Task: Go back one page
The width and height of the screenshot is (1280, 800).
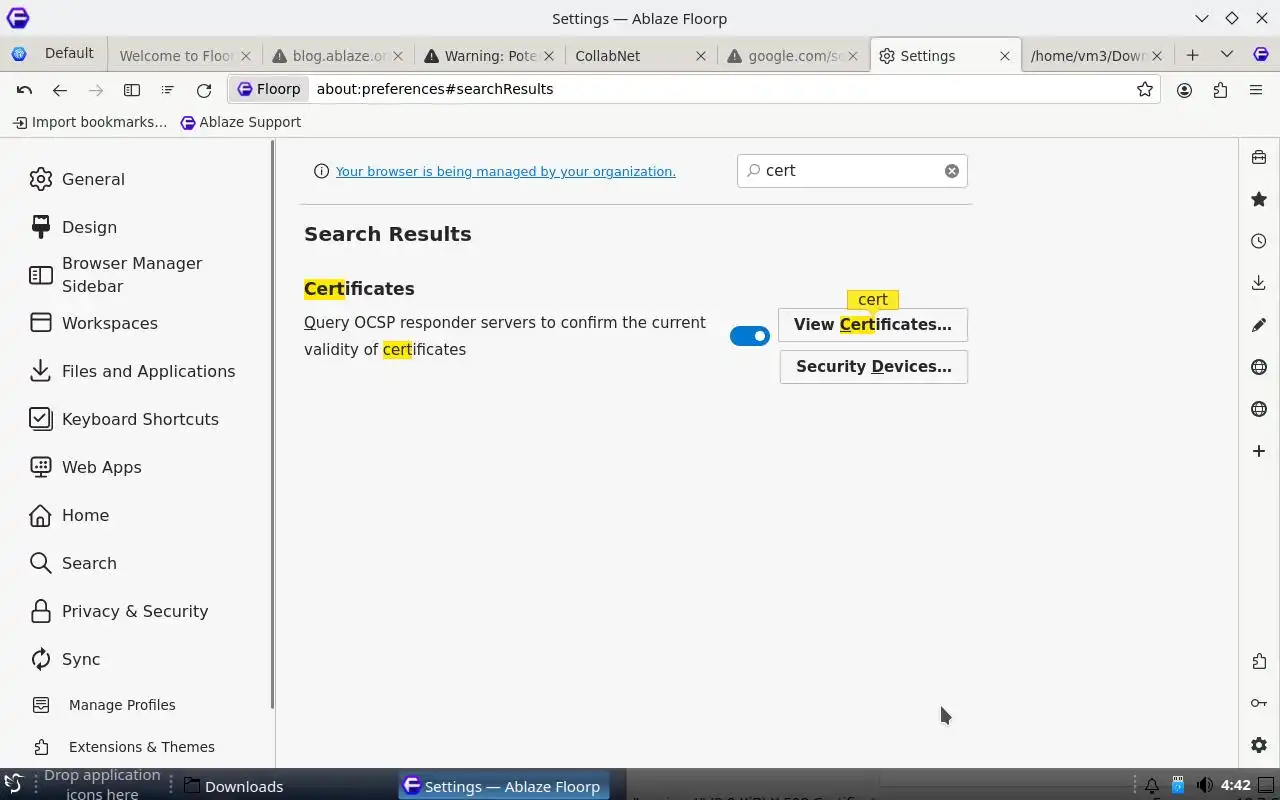Action: click(x=60, y=90)
